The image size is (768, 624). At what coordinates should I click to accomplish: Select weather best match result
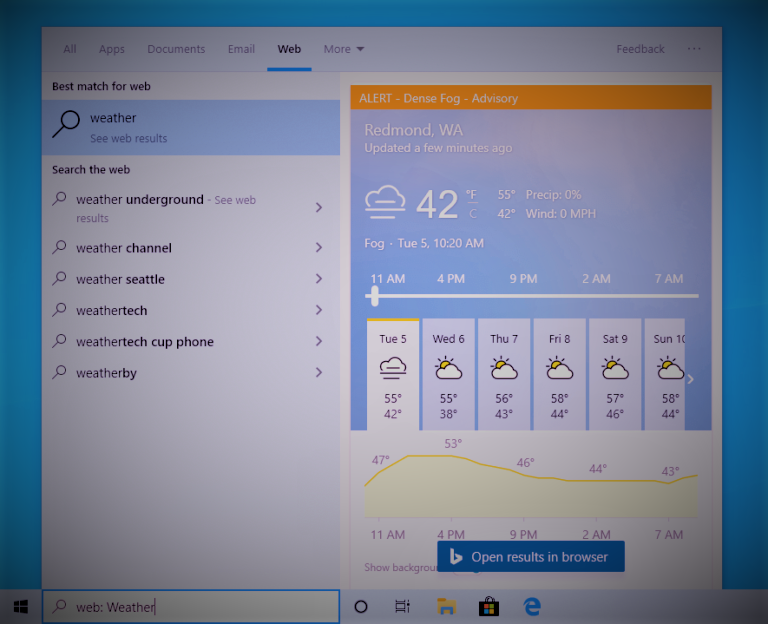tap(191, 127)
